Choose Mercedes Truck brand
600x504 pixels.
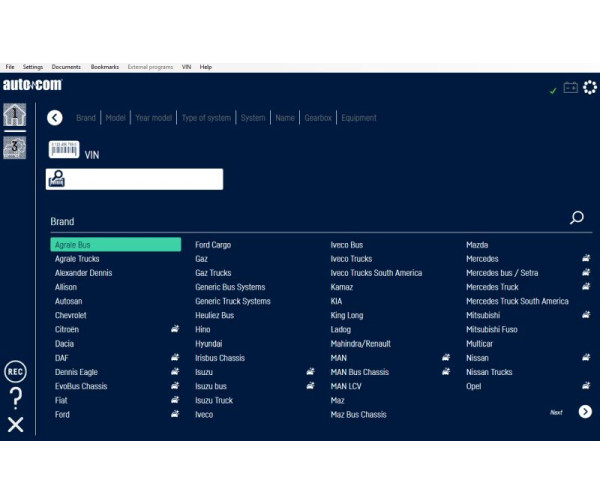[492, 287]
